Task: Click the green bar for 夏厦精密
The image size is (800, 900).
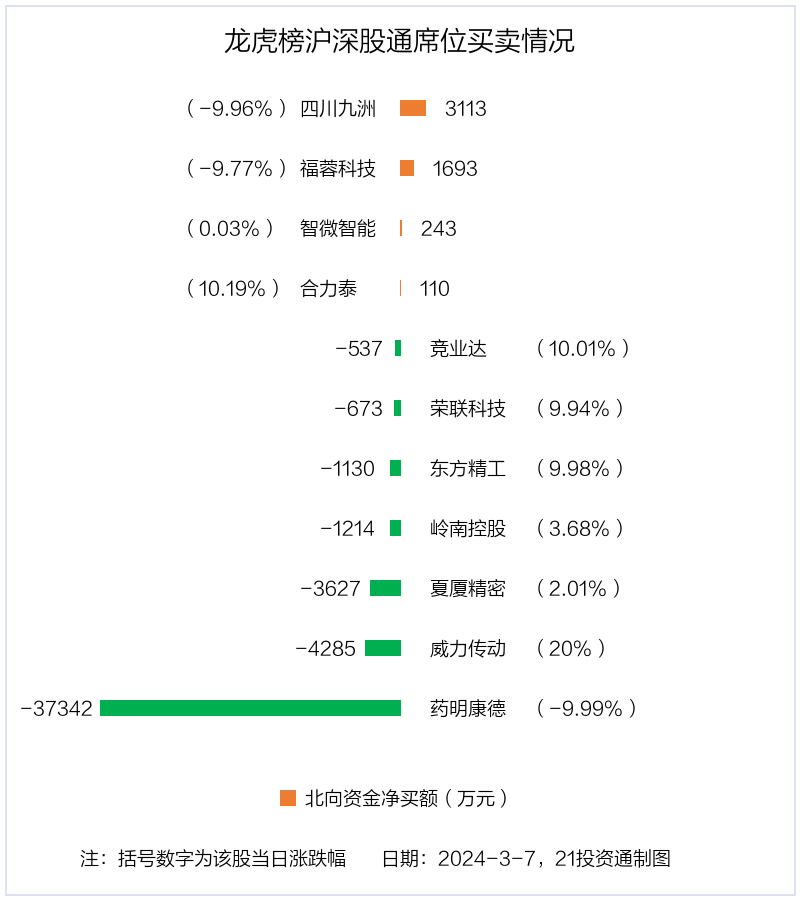Action: (386, 588)
